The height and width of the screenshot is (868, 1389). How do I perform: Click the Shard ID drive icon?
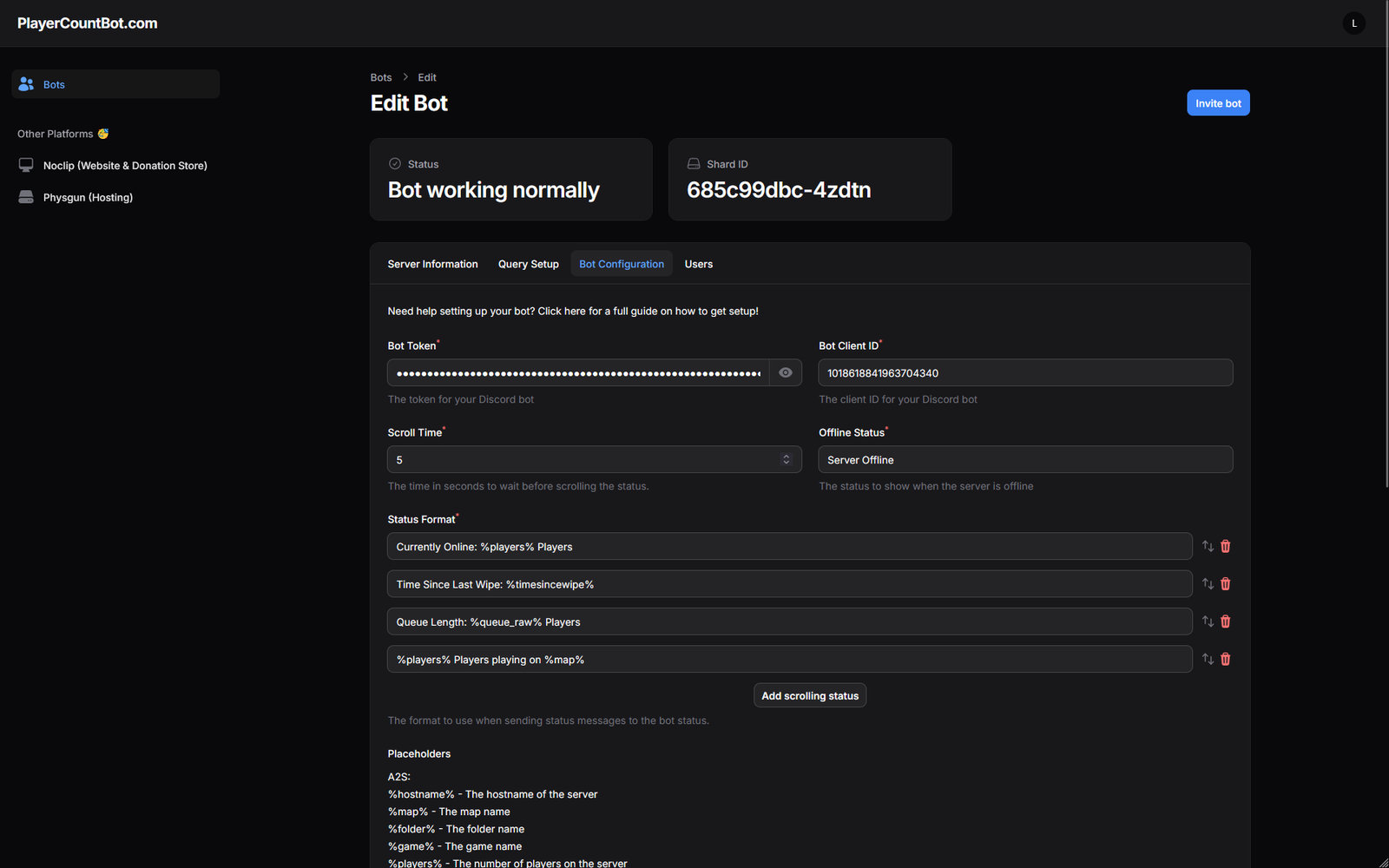pos(694,163)
